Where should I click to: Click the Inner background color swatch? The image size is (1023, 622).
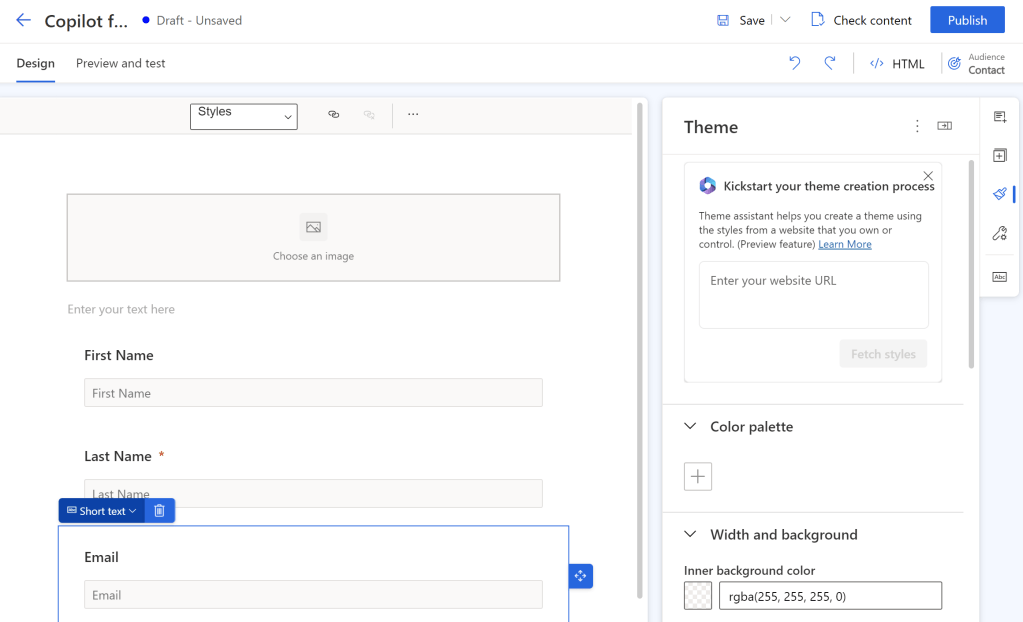[x=698, y=596]
